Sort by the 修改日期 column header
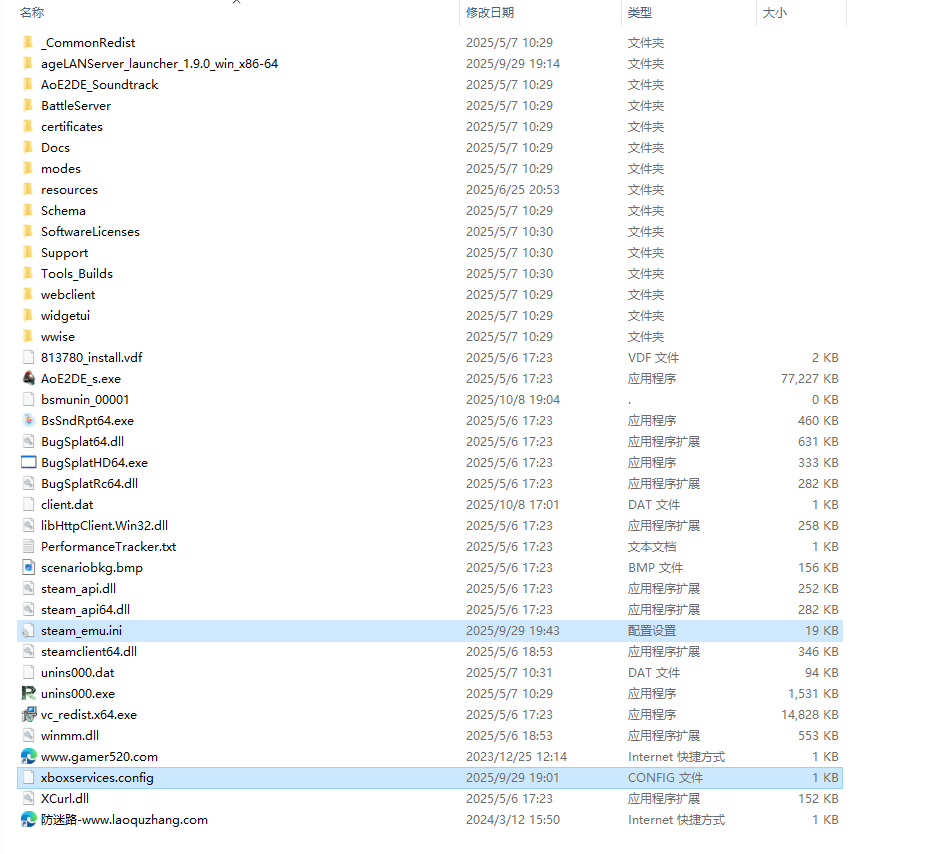This screenshot has width=941, height=854. click(x=490, y=13)
